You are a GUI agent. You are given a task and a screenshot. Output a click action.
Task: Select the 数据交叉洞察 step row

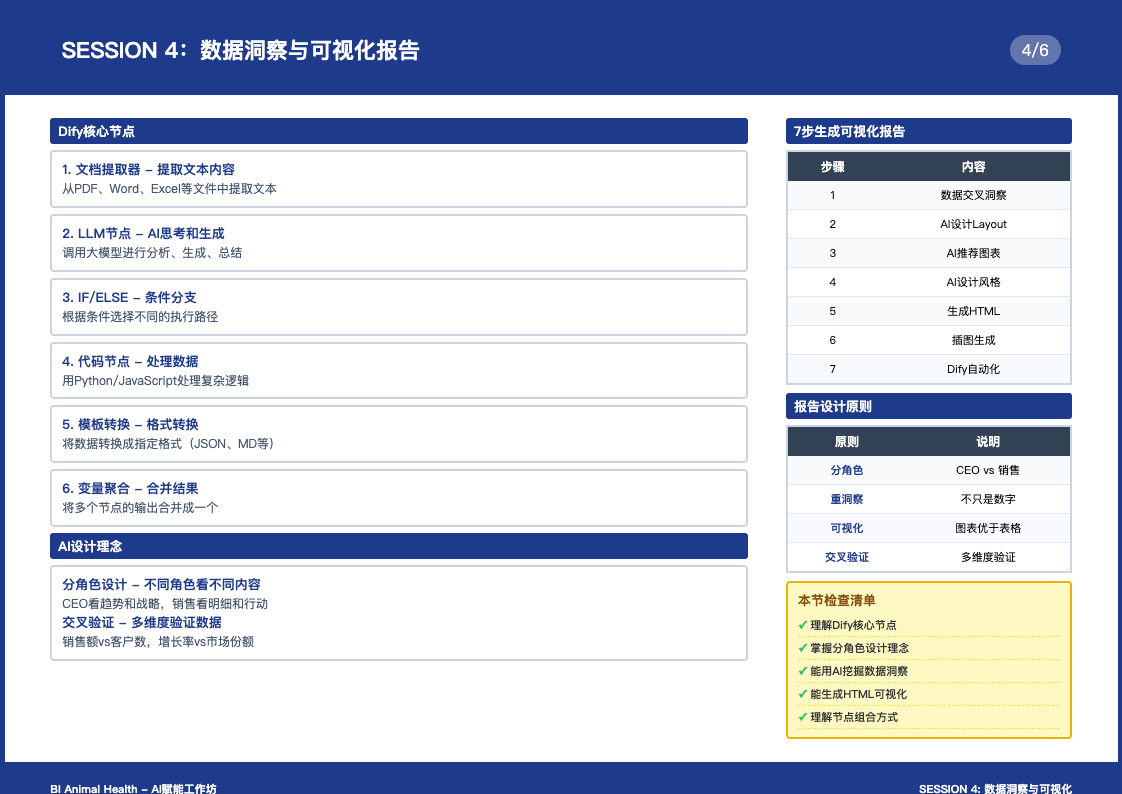[x=928, y=196]
